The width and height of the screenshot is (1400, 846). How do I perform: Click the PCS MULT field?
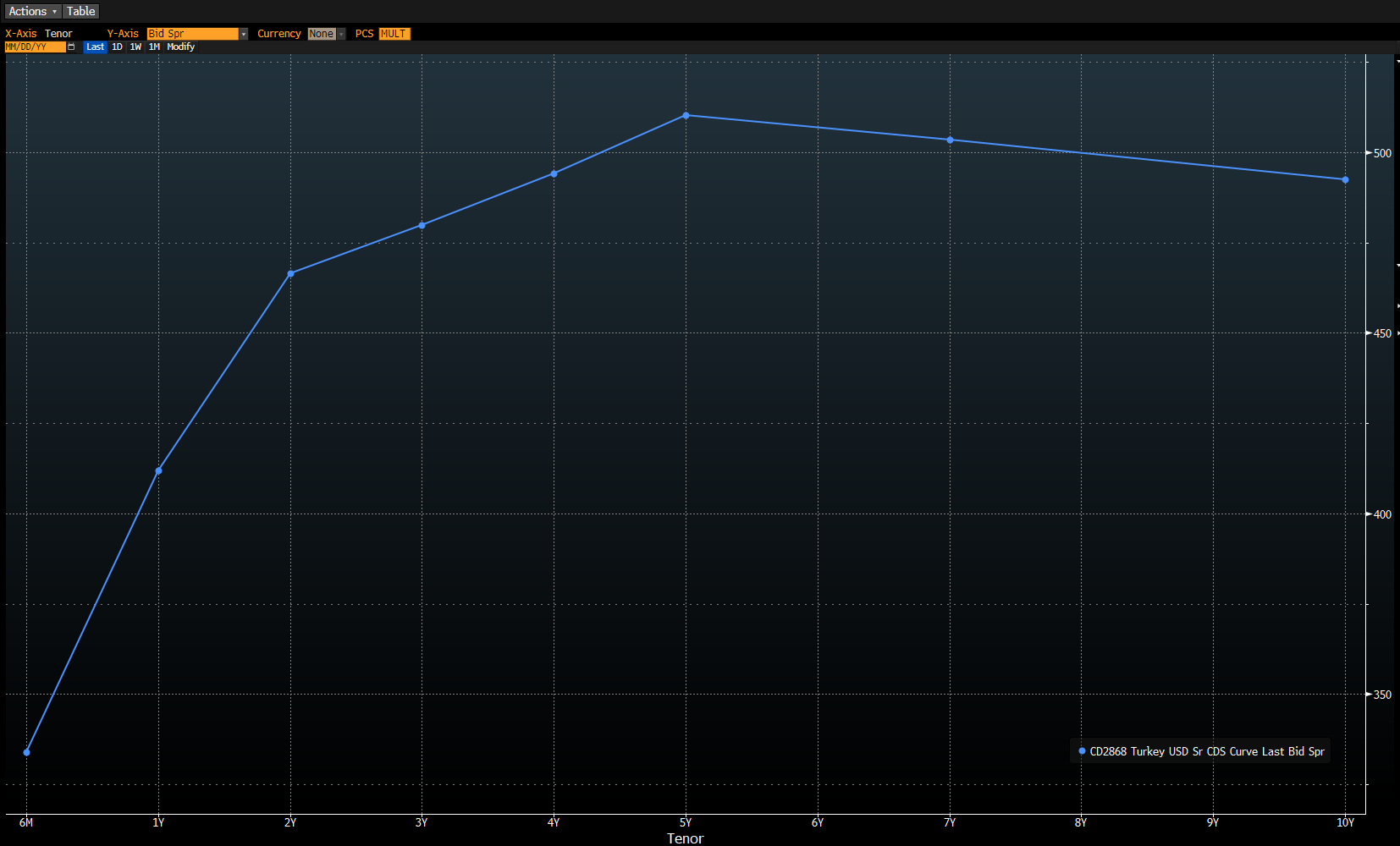394,34
